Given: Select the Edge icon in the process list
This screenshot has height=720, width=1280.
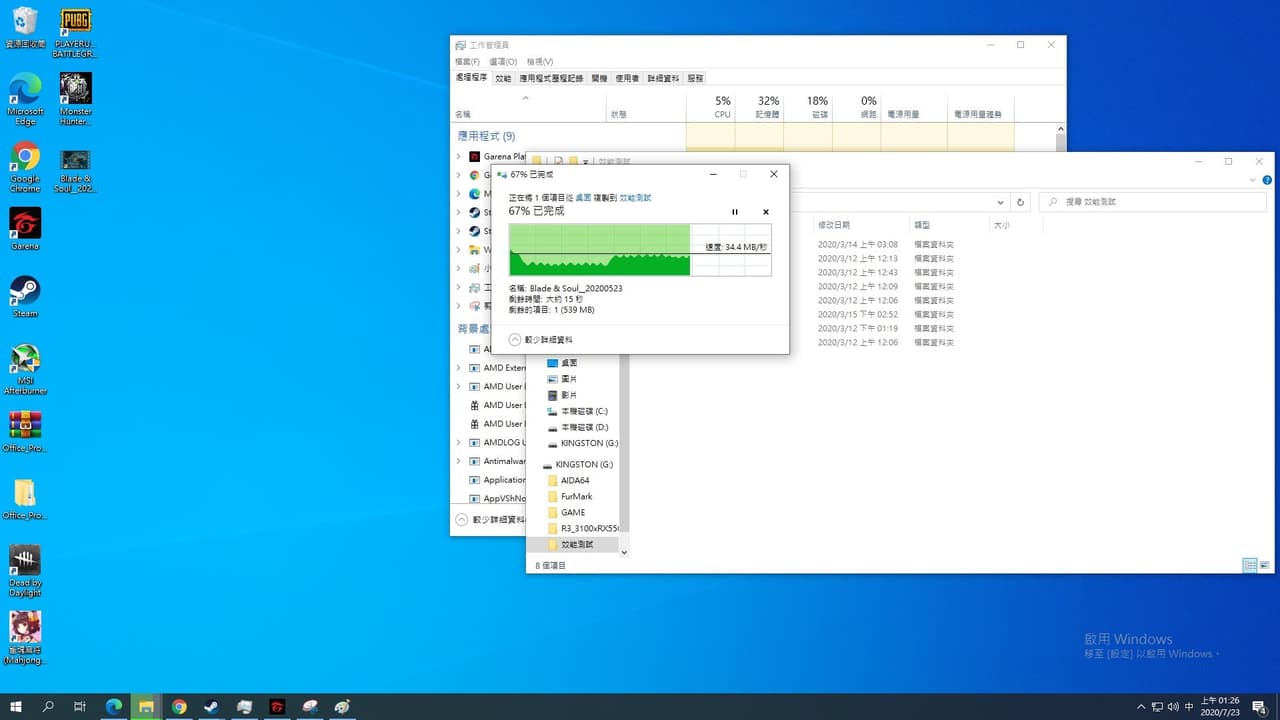Looking at the screenshot, I should [474, 194].
